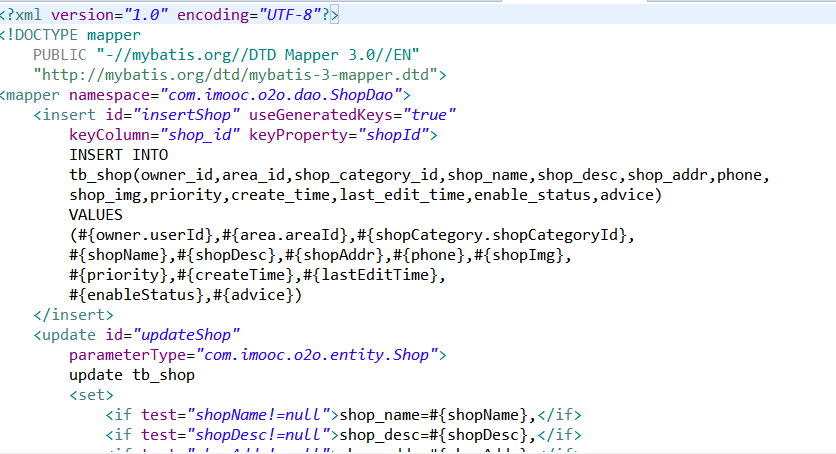The image size is (836, 454).
Task: Click the "update tb_shop" line
Action: click(x=132, y=375)
